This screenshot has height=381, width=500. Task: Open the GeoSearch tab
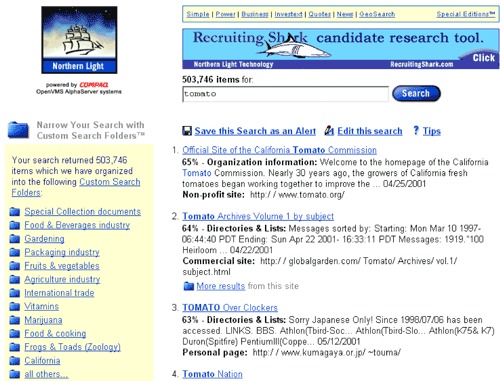(377, 14)
